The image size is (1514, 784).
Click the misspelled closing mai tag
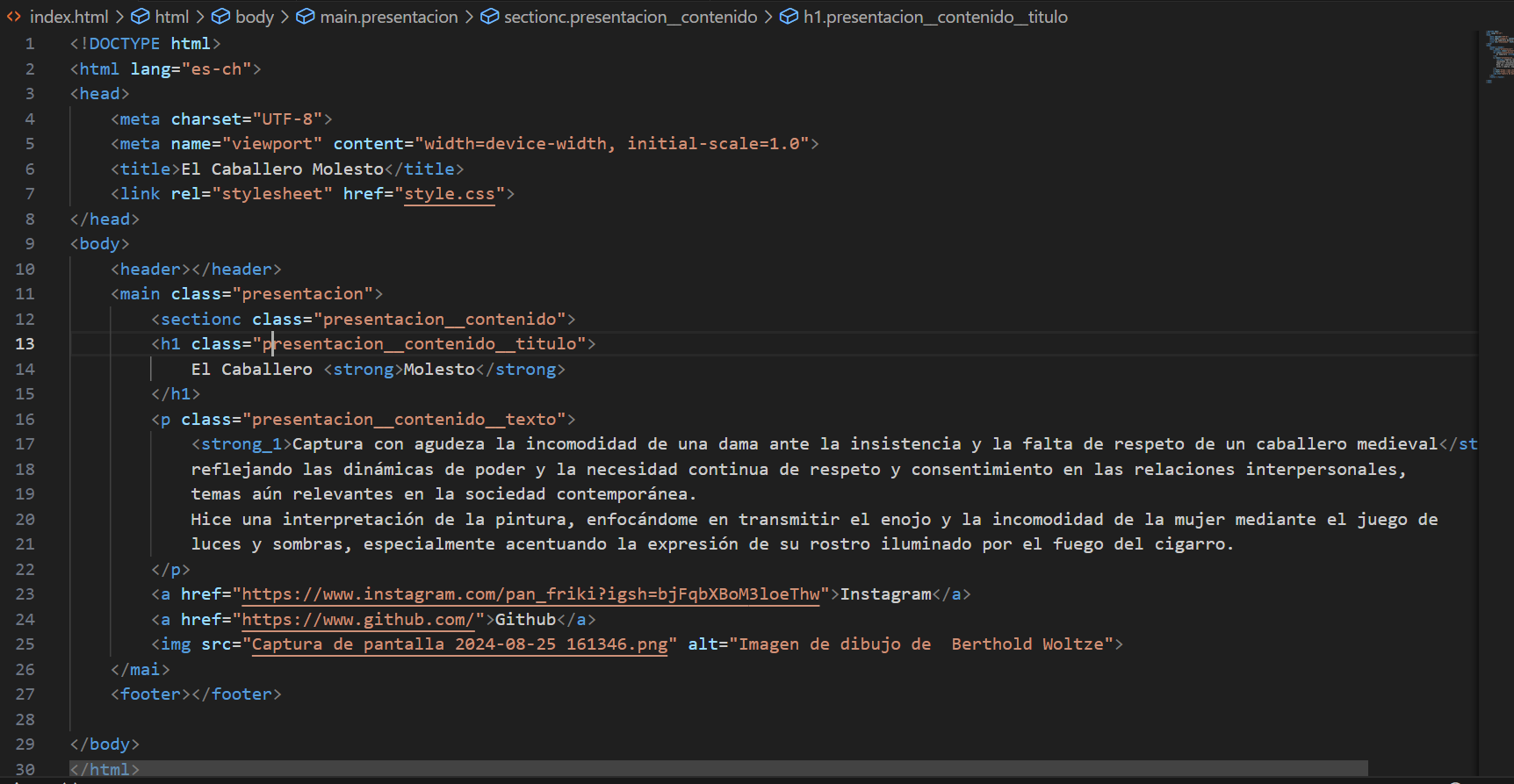coord(141,670)
